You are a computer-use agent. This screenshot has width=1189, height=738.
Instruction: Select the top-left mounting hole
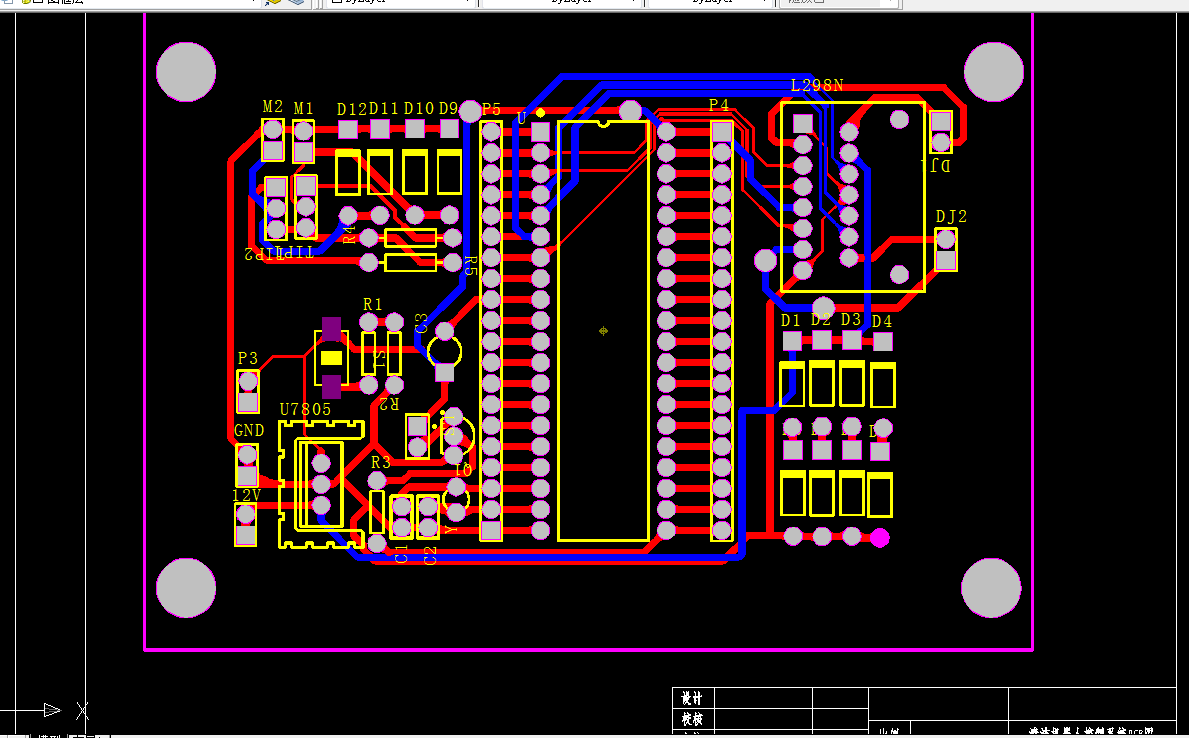(186, 72)
